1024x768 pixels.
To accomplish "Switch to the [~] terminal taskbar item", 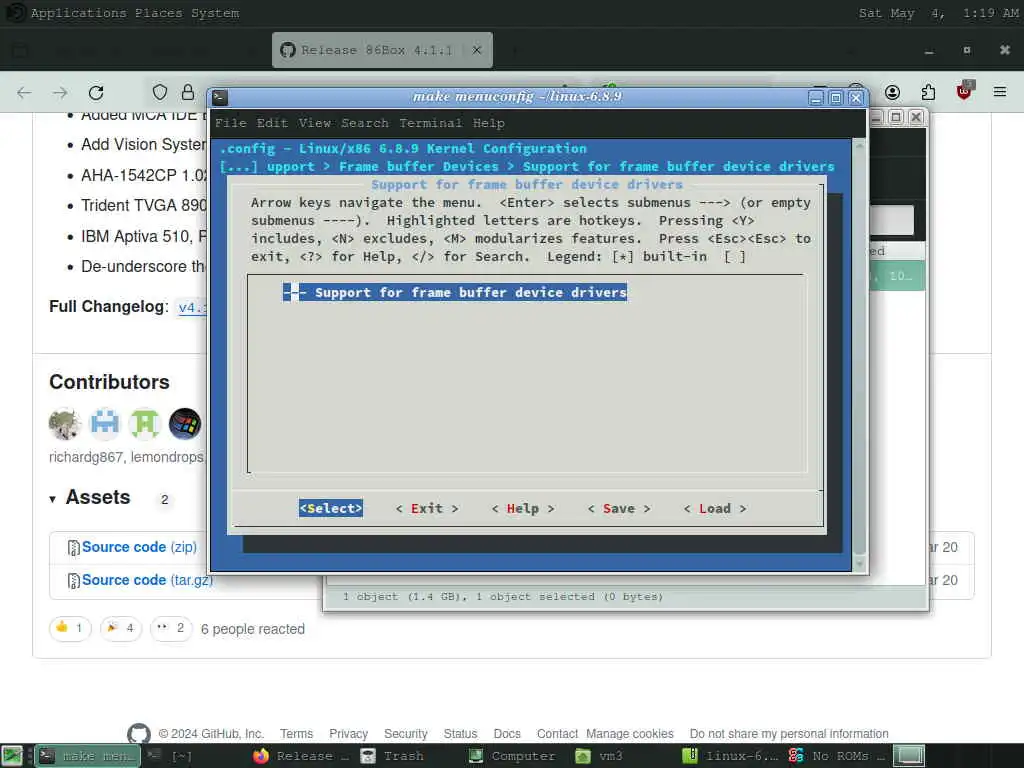I will (171, 756).
